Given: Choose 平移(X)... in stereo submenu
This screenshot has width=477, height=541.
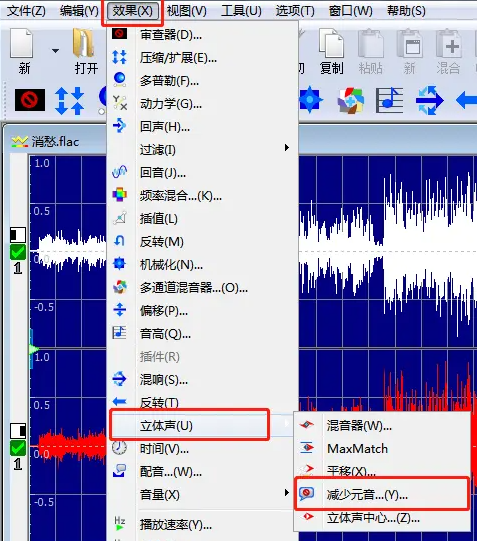Looking at the screenshot, I should pyautogui.click(x=382, y=470).
